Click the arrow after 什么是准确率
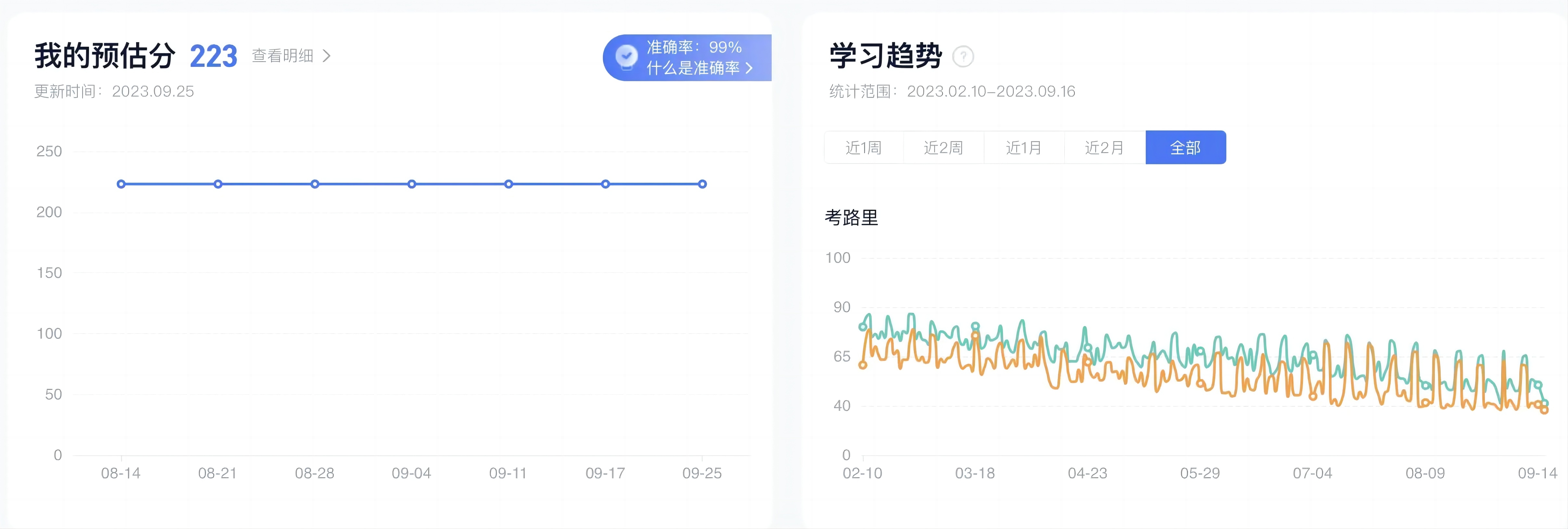The height and width of the screenshot is (529, 1568). [749, 68]
